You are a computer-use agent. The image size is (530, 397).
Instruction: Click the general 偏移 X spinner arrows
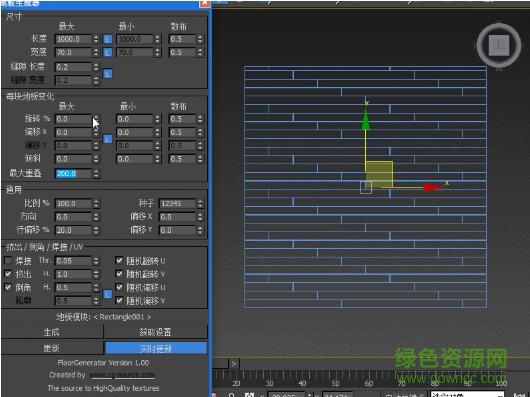click(x=200, y=217)
